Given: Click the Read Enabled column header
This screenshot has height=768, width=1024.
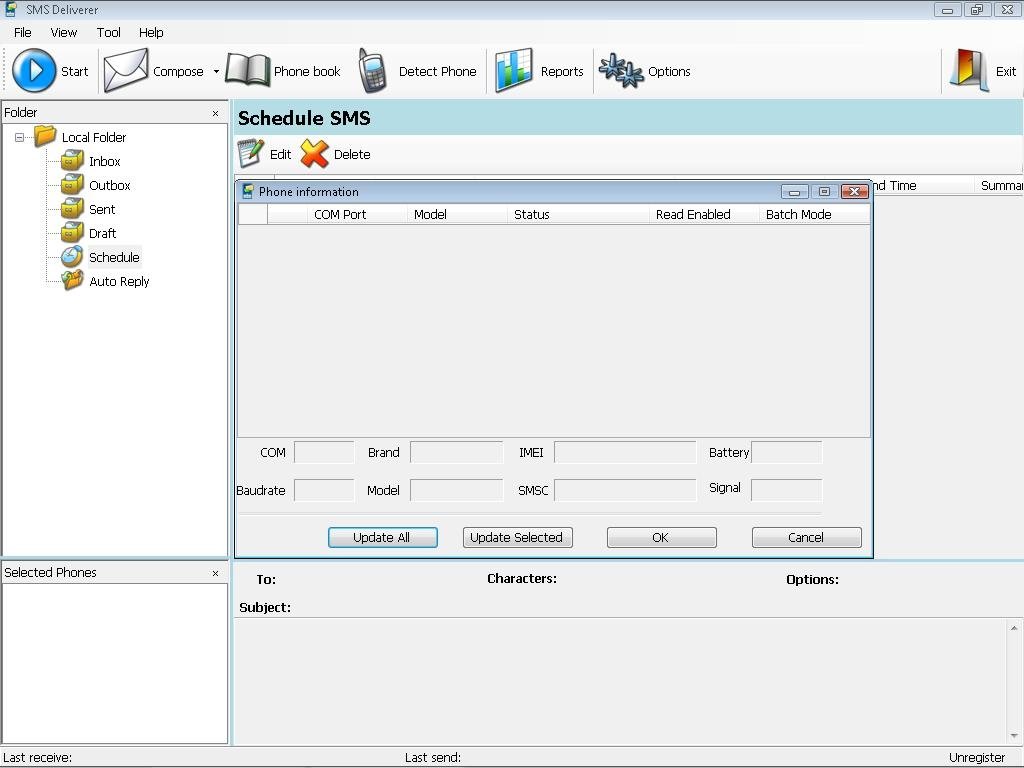Looking at the screenshot, I should pos(704,214).
